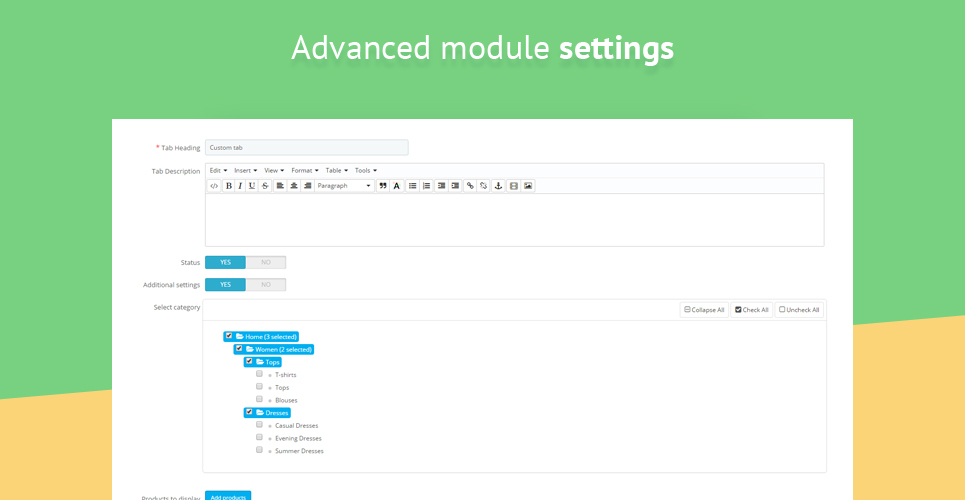This screenshot has height=500, width=965.
Task: Insert an anchor in the description
Action: [499, 185]
